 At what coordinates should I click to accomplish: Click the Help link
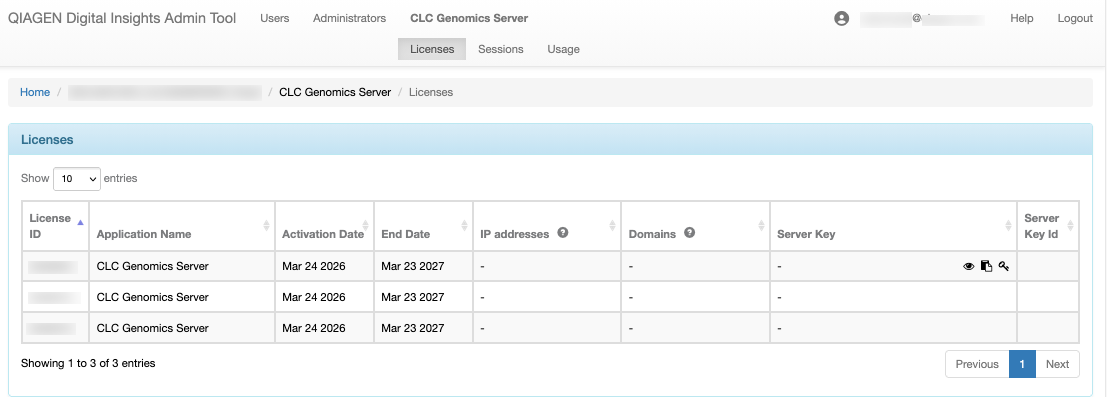[x=1022, y=18]
